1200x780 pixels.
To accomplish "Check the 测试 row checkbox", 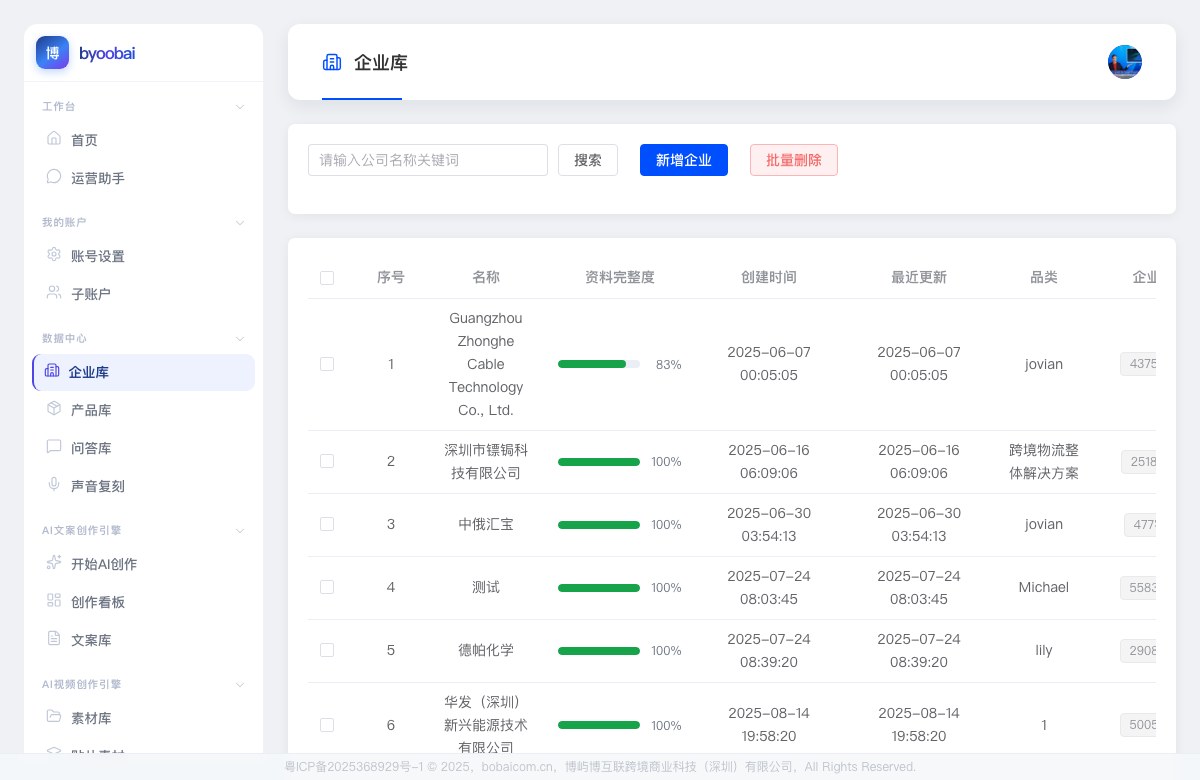I will (x=327, y=587).
